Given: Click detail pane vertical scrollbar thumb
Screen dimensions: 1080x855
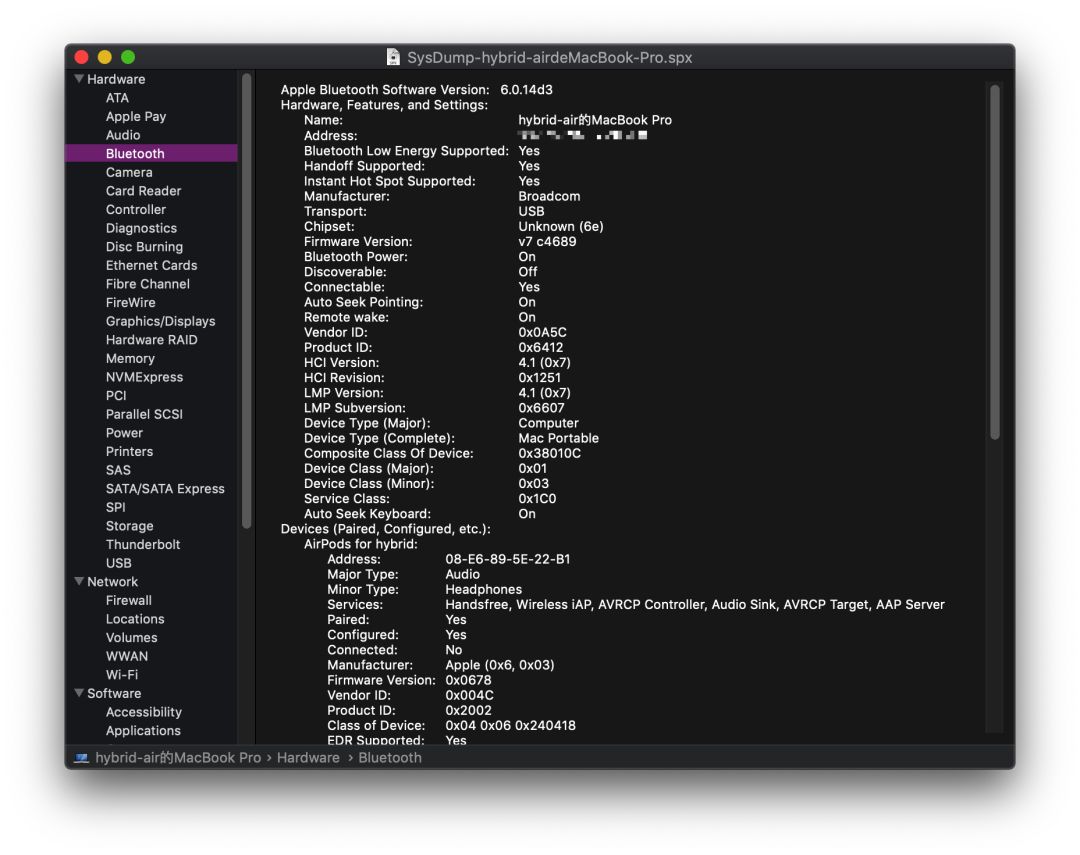Looking at the screenshot, I should tap(994, 262).
